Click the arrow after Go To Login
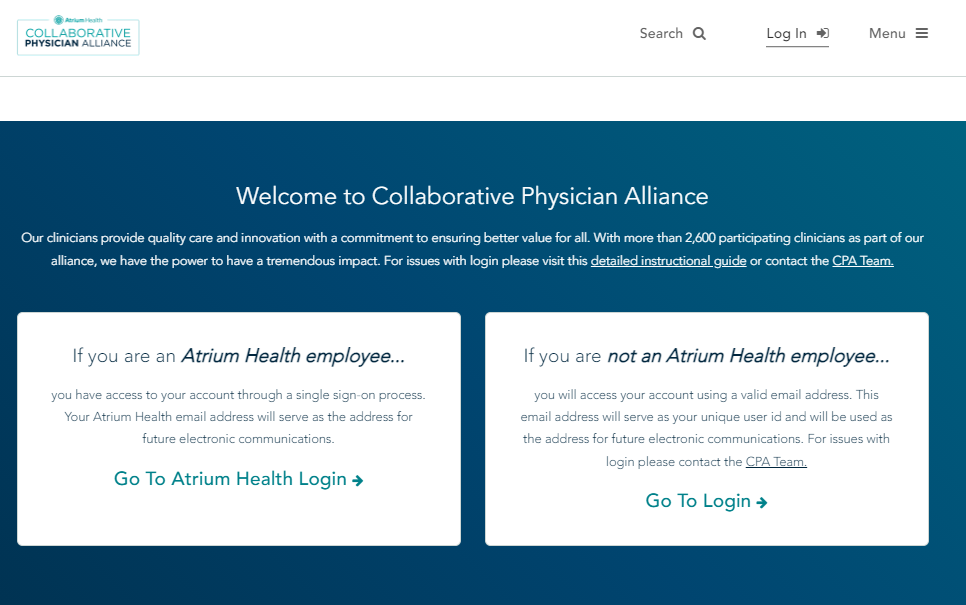966x605 pixels. 762,503
